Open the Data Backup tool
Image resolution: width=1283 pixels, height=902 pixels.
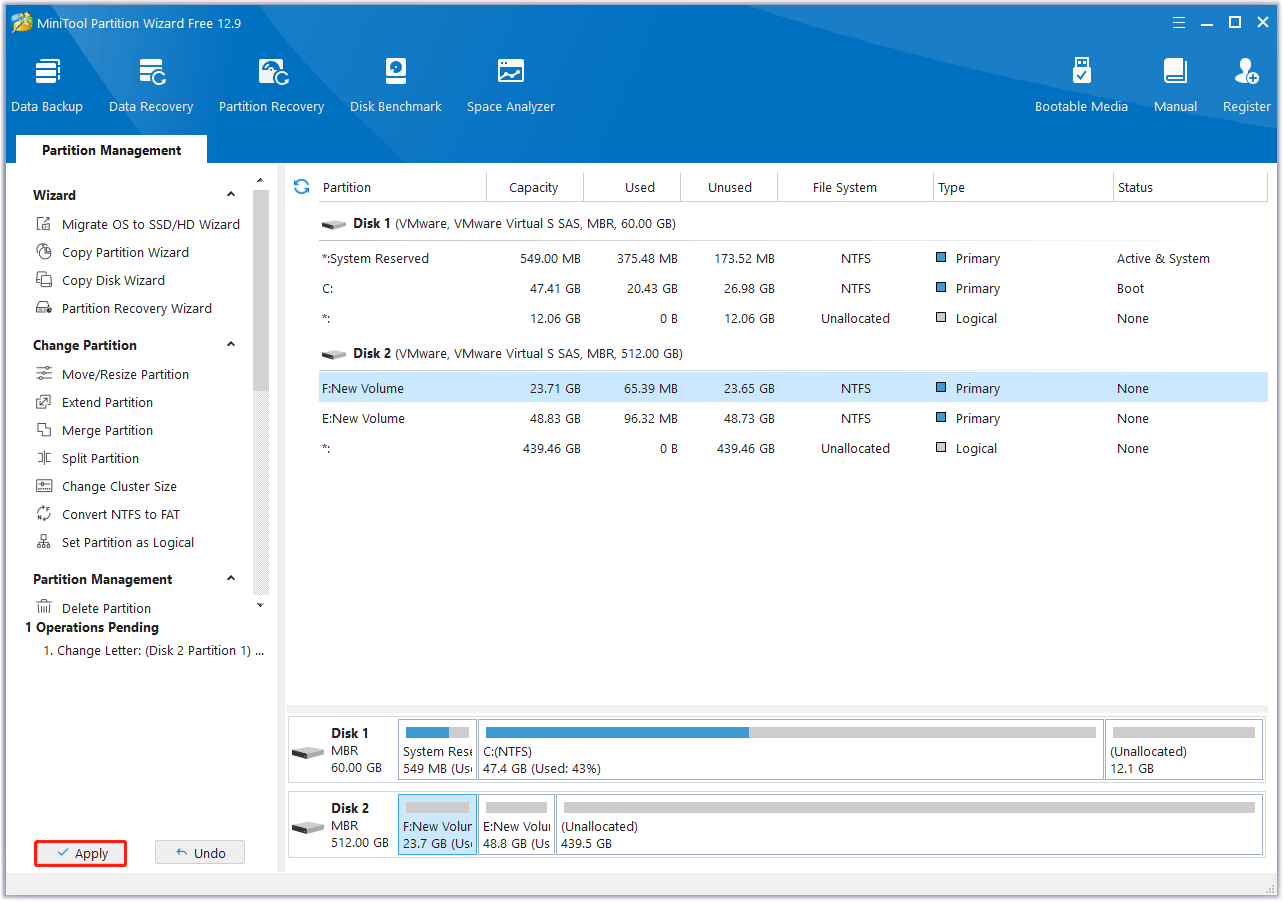tap(47, 85)
